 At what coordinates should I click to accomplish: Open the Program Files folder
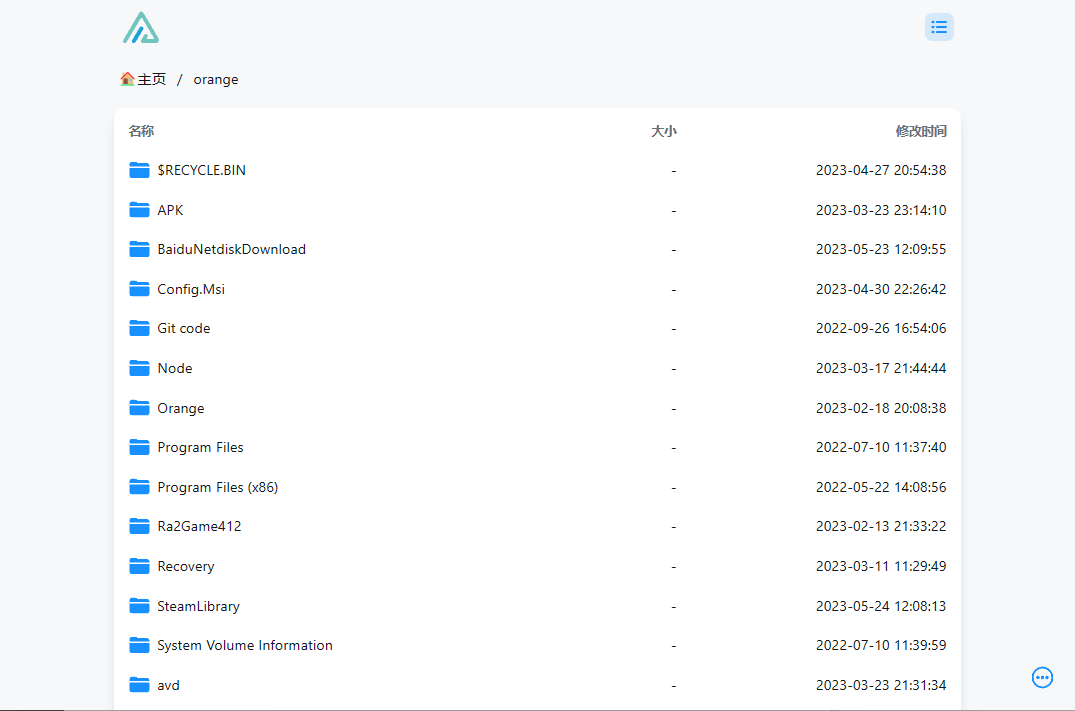(x=200, y=447)
